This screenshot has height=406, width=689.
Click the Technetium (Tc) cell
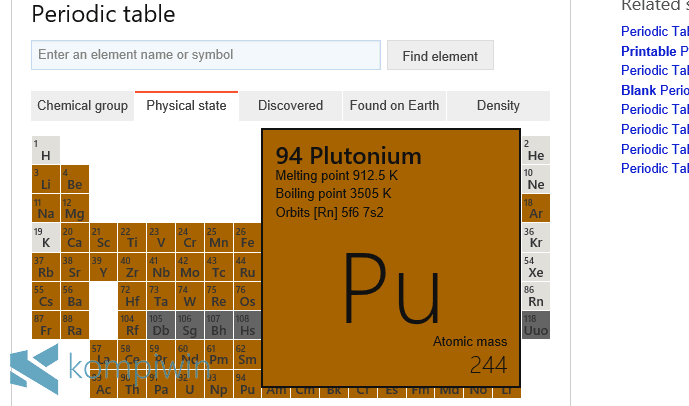(x=219, y=267)
